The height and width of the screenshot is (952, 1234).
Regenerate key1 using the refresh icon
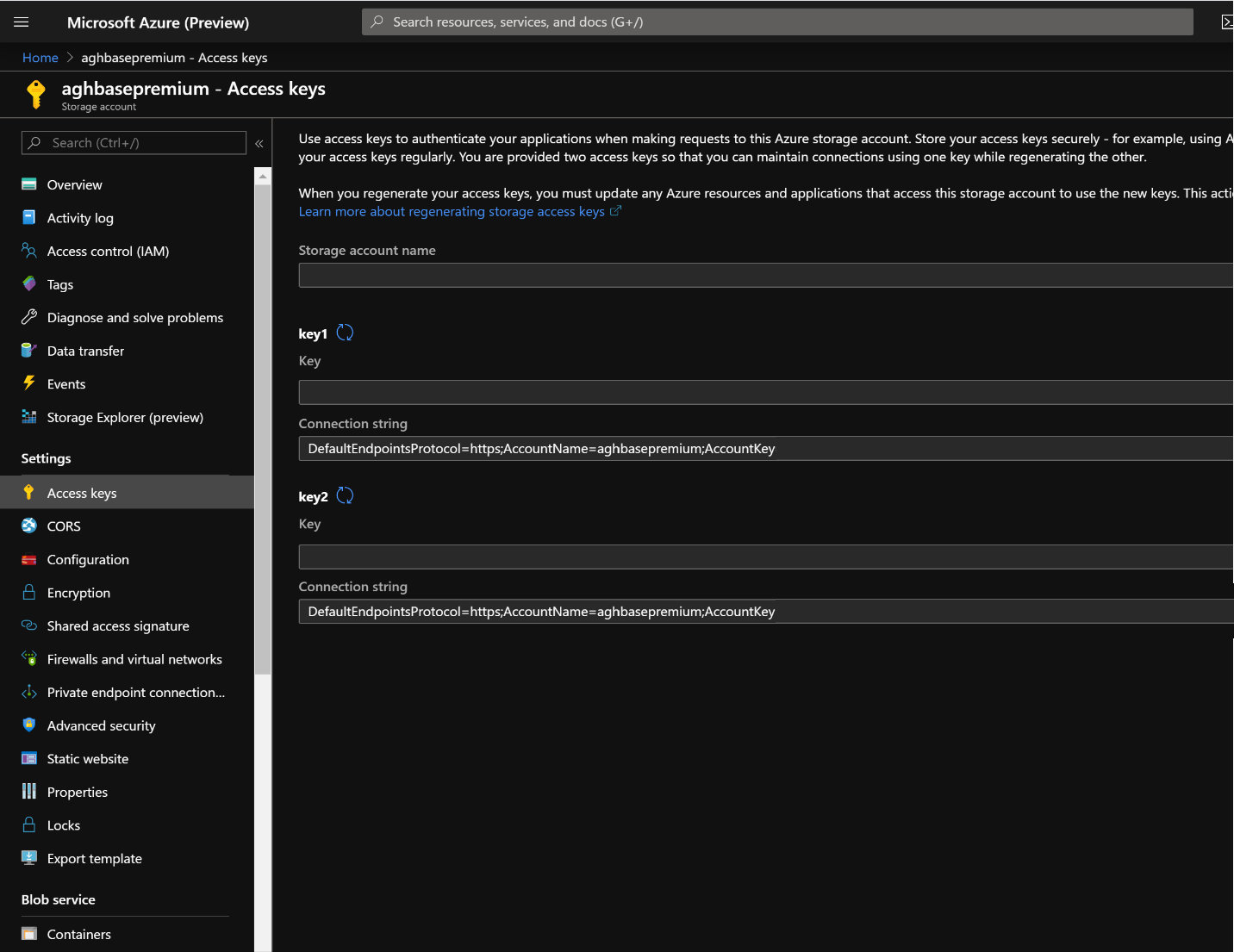tap(345, 332)
